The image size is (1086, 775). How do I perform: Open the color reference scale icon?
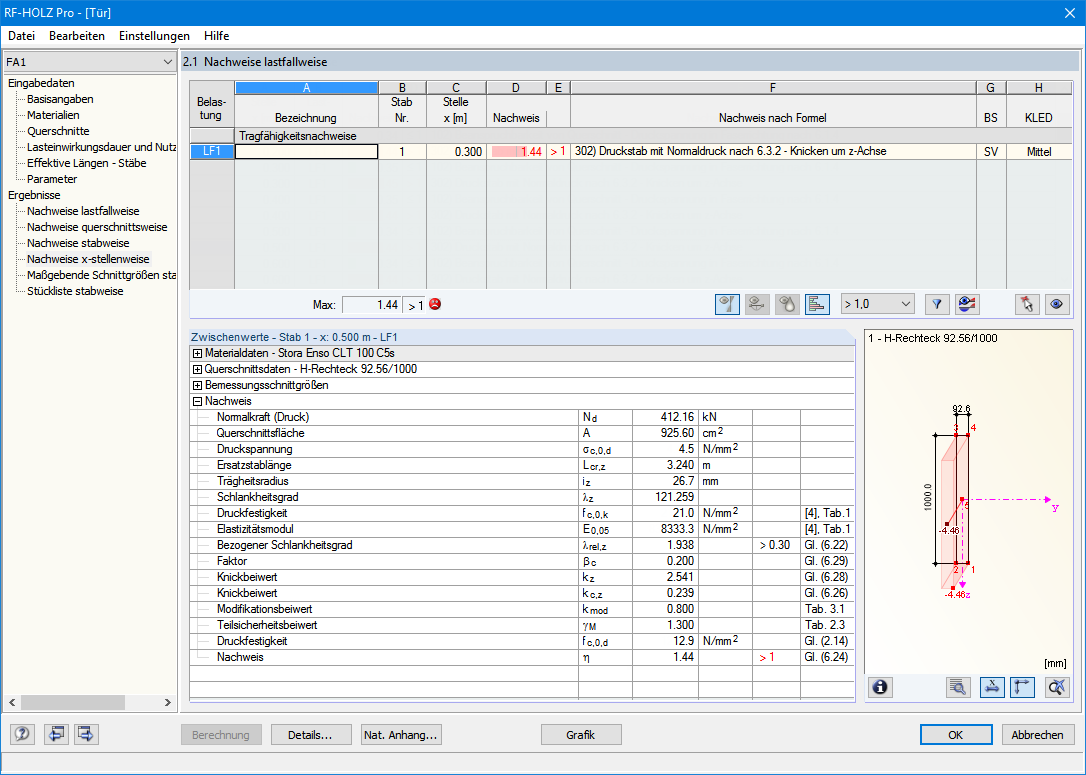point(967,303)
